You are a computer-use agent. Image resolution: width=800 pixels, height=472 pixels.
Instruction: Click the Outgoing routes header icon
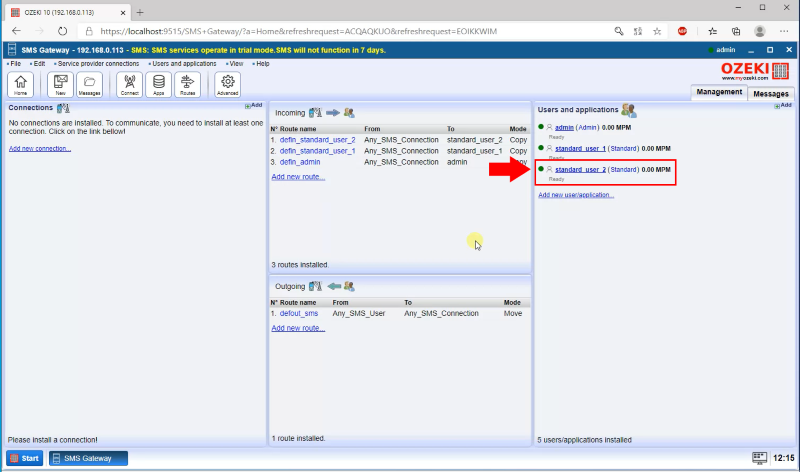click(x=332, y=286)
